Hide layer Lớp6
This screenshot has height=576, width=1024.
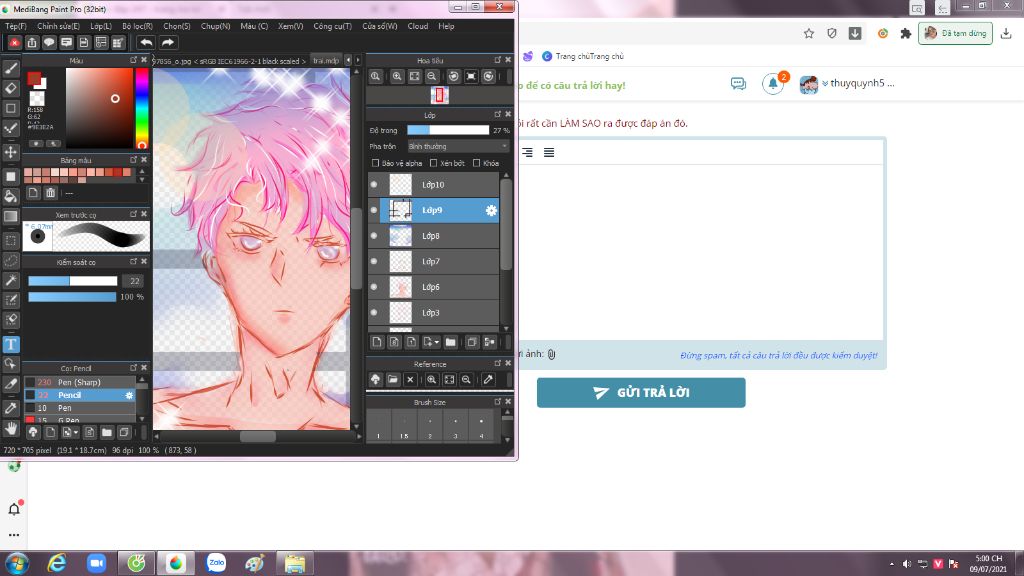(x=374, y=287)
